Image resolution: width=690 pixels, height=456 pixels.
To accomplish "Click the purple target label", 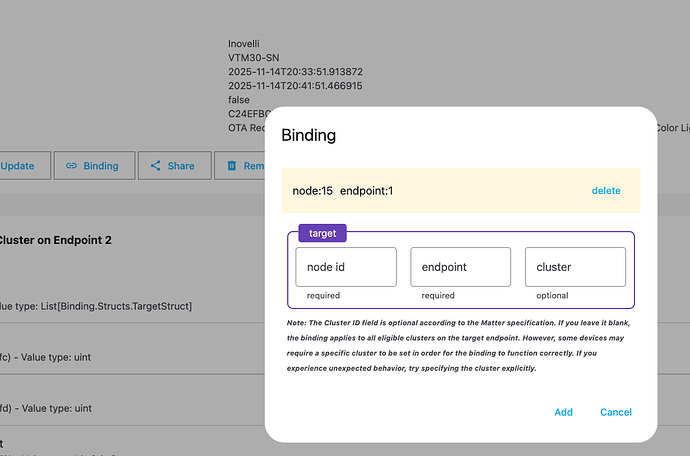I will point(323,233).
